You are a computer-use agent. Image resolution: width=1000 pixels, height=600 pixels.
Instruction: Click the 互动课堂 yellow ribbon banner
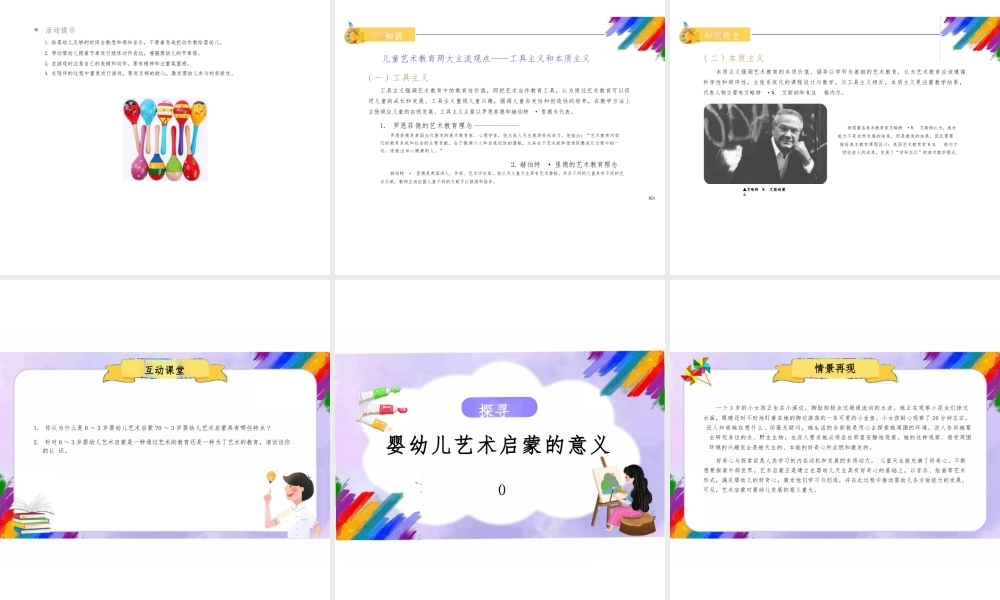[x=165, y=370]
